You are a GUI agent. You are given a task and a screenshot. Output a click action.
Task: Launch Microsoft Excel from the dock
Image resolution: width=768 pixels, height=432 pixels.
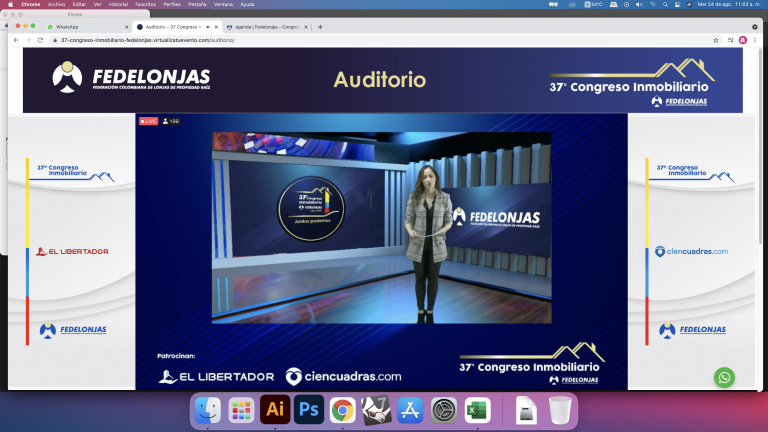478,409
